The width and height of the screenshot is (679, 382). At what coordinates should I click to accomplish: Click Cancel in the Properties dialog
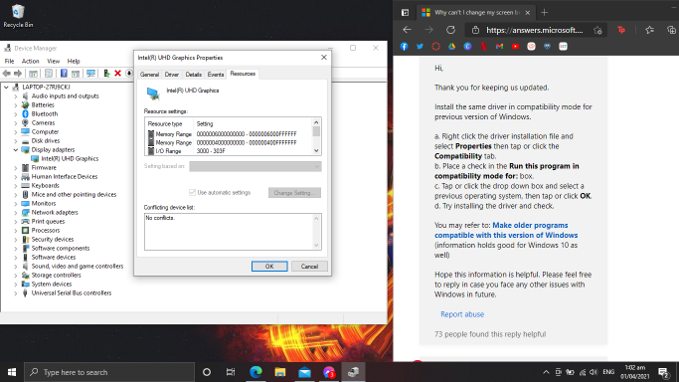309,266
